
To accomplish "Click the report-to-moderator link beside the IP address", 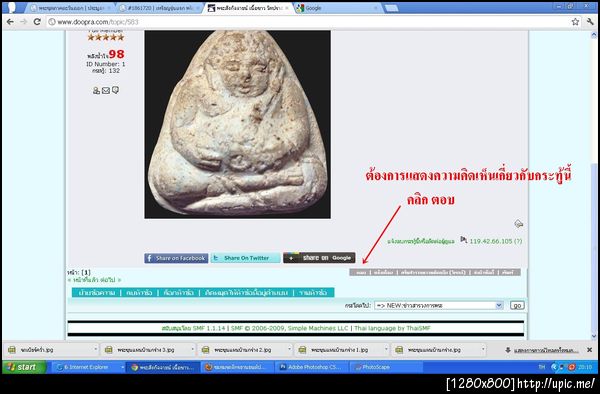I will (421, 241).
